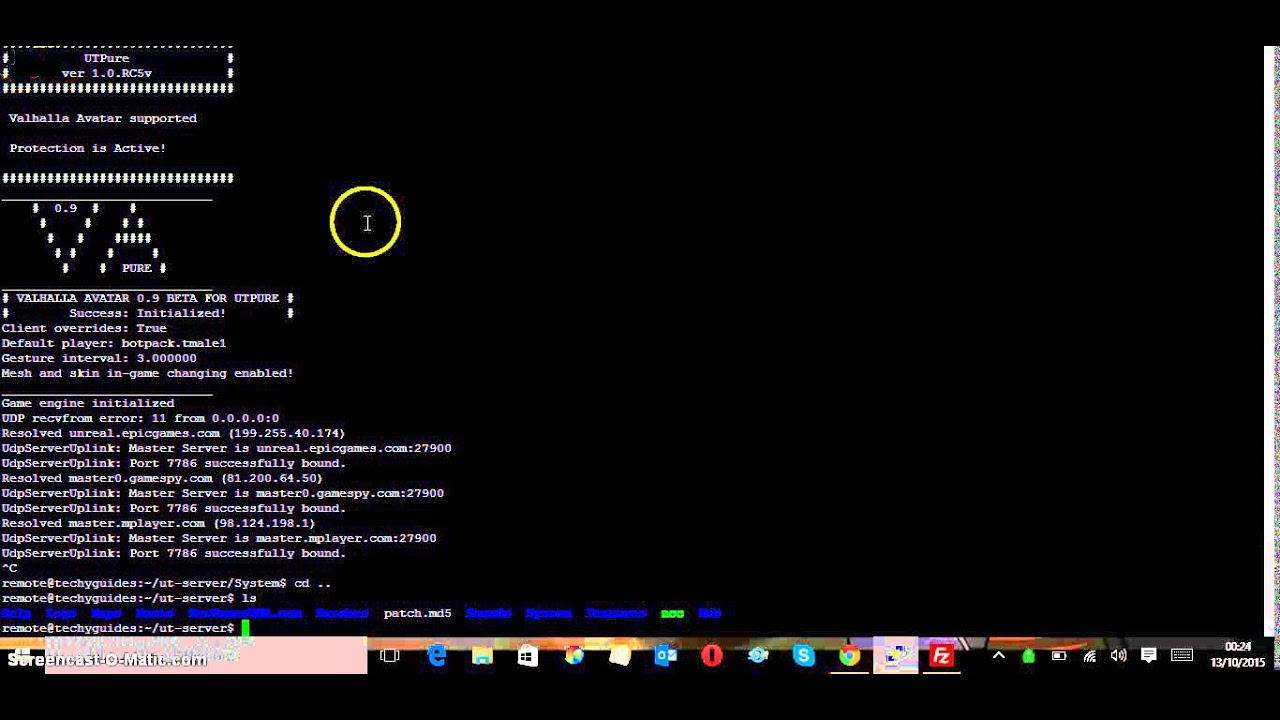Open the Windows Store taskbar icon
1280x720 pixels.
[x=527, y=656]
